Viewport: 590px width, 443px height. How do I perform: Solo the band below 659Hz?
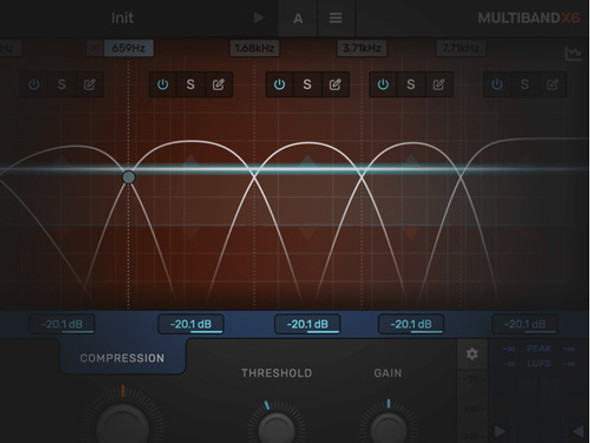[x=62, y=84]
